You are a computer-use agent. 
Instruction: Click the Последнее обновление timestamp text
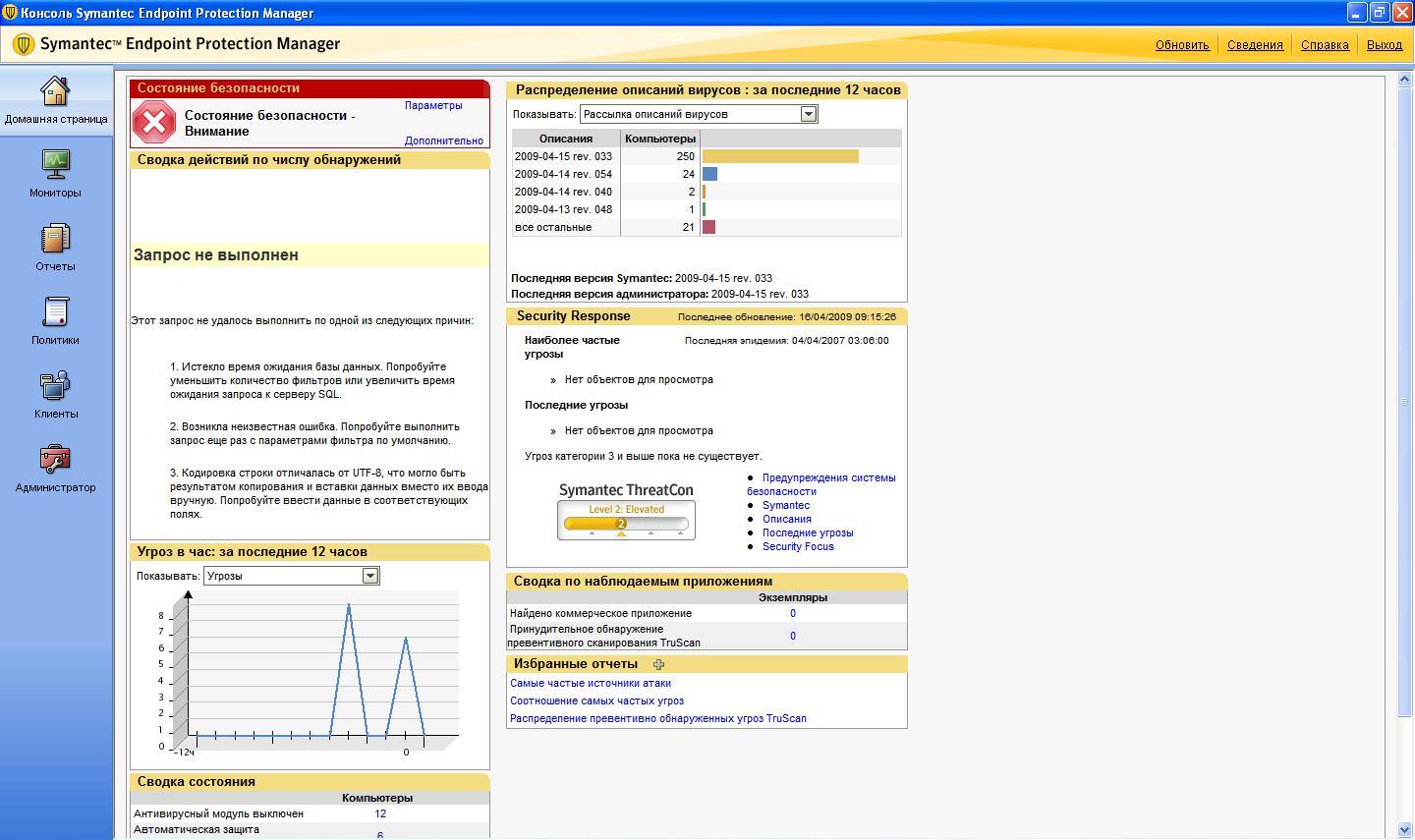pyautogui.click(x=787, y=316)
